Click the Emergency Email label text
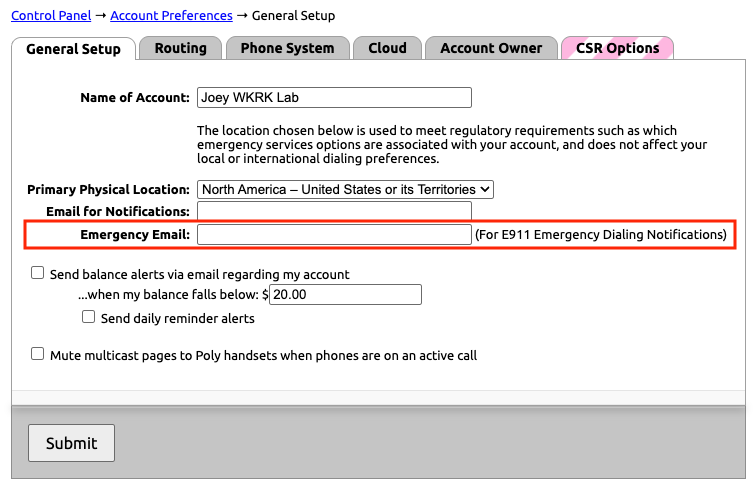The width and height of the screenshot is (753, 491). [135, 235]
